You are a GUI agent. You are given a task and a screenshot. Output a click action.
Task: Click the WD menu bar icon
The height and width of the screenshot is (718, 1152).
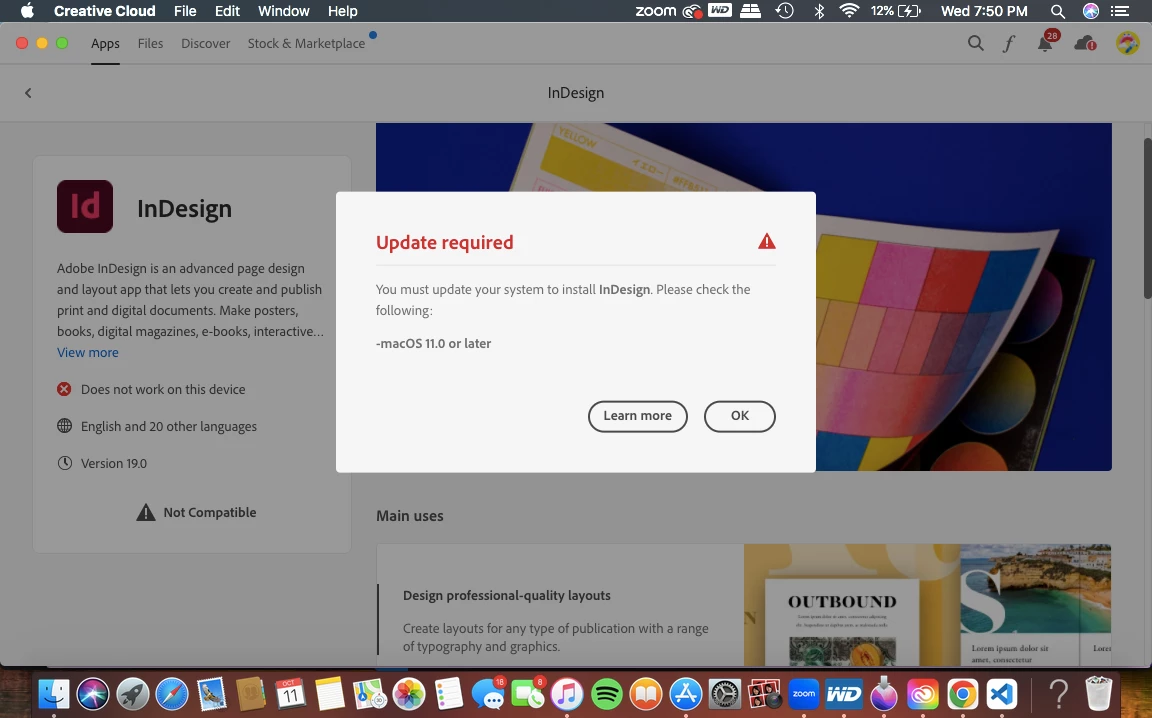point(719,10)
